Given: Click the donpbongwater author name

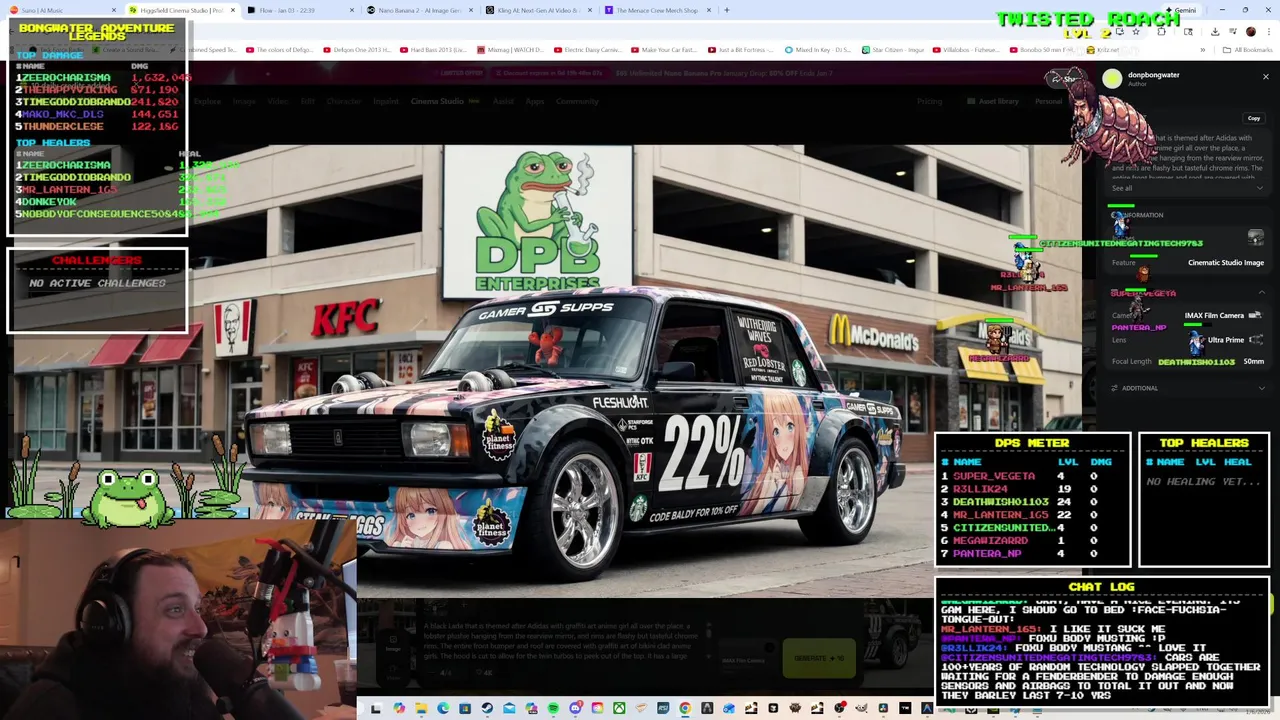Looking at the screenshot, I should [x=1153, y=75].
